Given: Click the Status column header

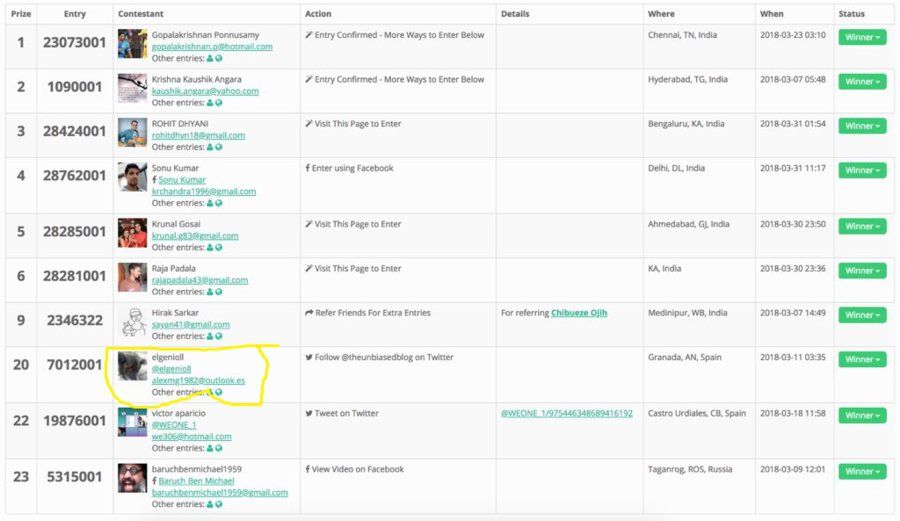Looking at the screenshot, I should tap(851, 14).
